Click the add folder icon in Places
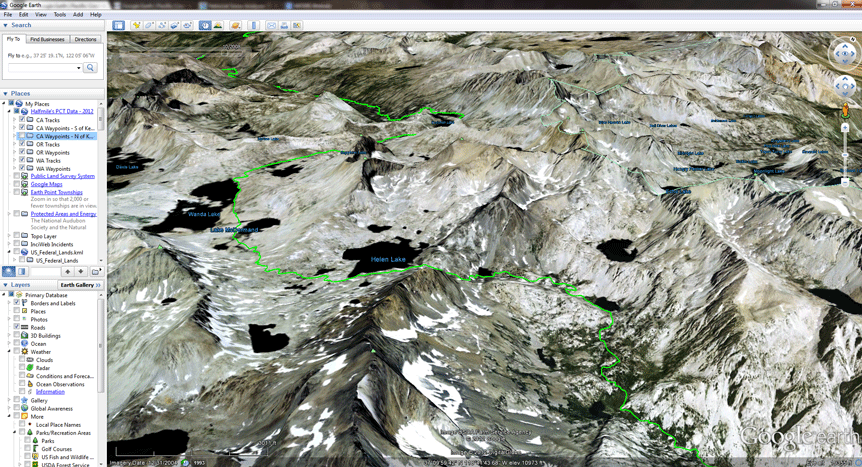Screen dimensions: 862x467 [x=96, y=271]
